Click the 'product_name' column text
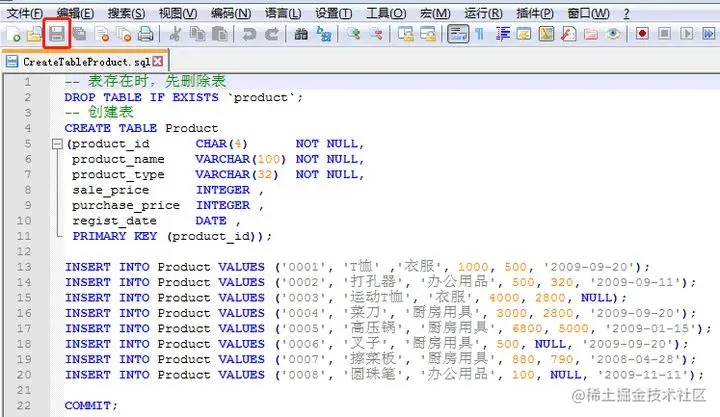720x417 pixels. point(118,159)
